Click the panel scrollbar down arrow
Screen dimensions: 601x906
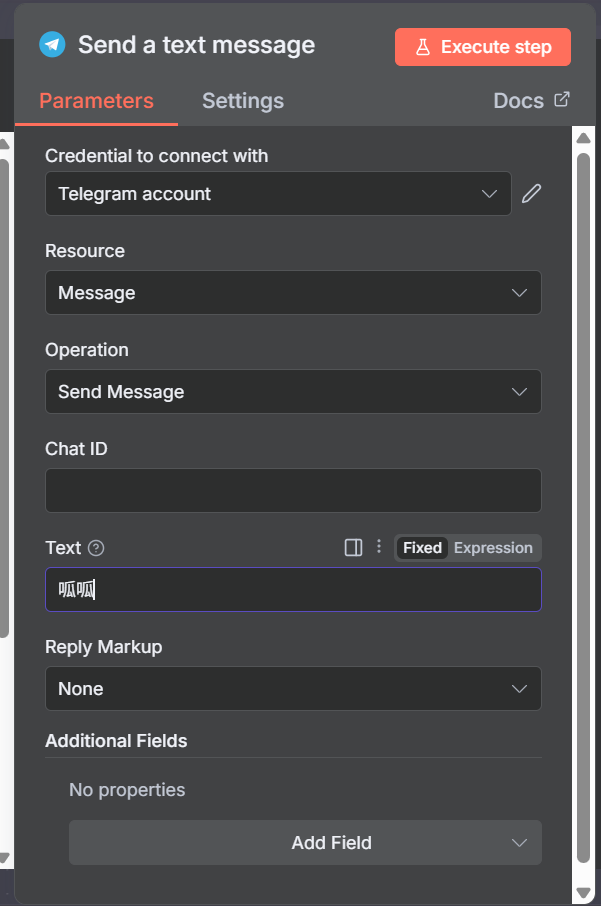click(x=584, y=892)
